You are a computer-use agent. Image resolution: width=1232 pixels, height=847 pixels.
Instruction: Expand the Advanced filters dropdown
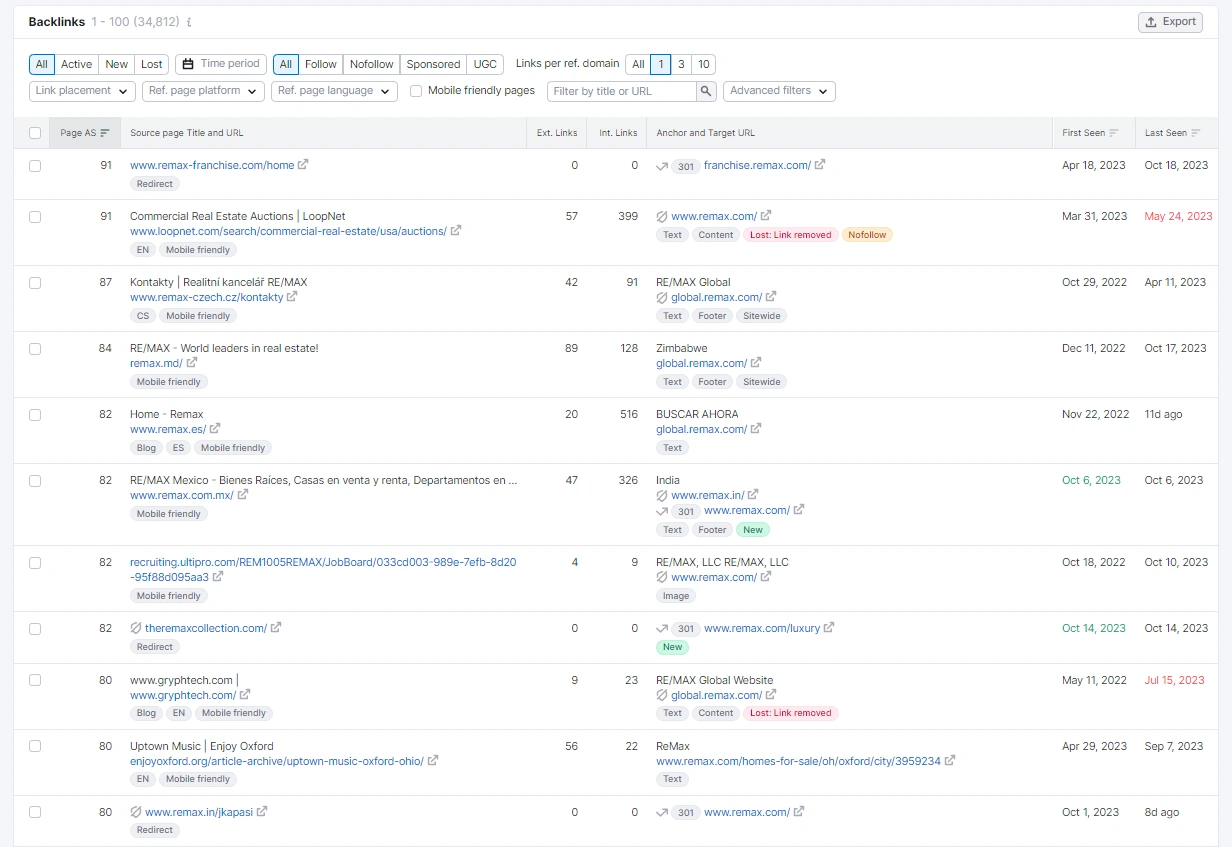[x=779, y=91]
